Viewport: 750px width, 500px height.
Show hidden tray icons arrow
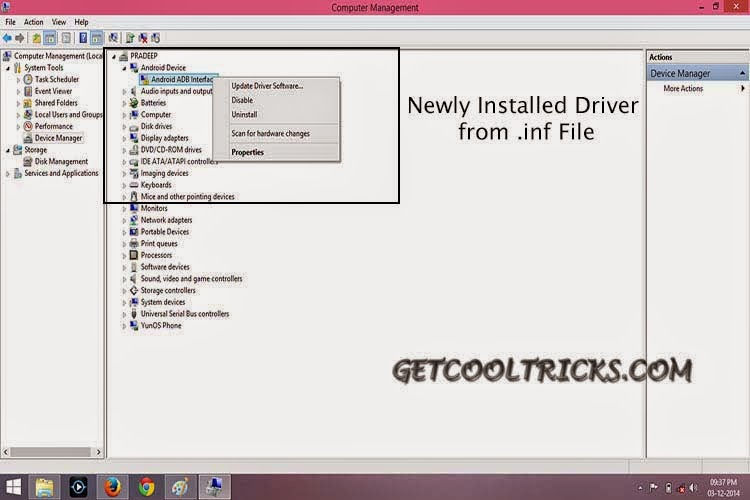640,488
